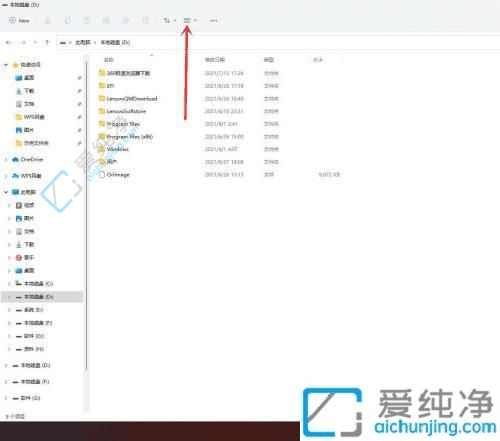This screenshot has width=500, height=441.
Task: Sort by the 类型 column header
Action: click(269, 60)
